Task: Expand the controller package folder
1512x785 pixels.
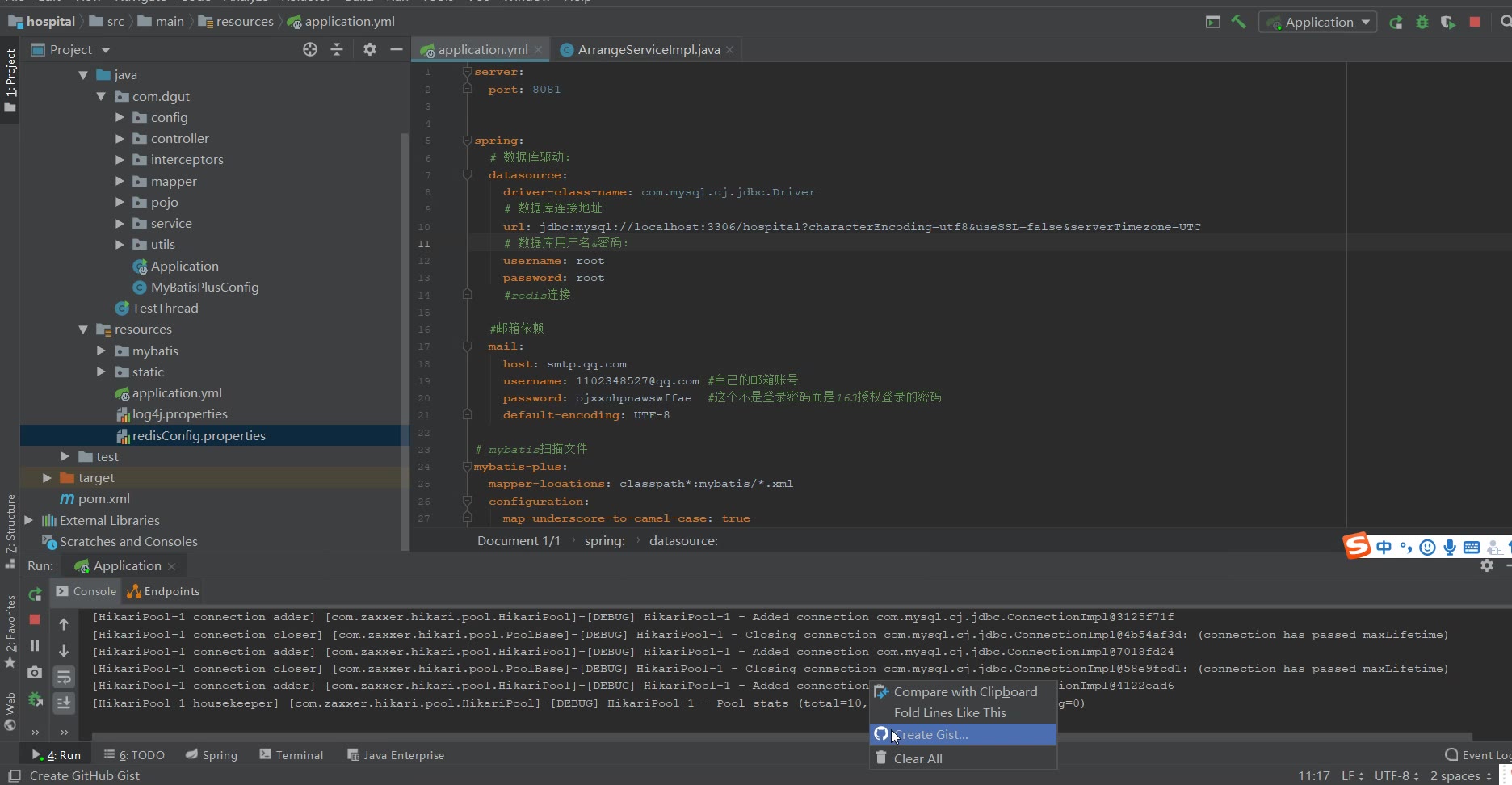Action: click(120, 139)
